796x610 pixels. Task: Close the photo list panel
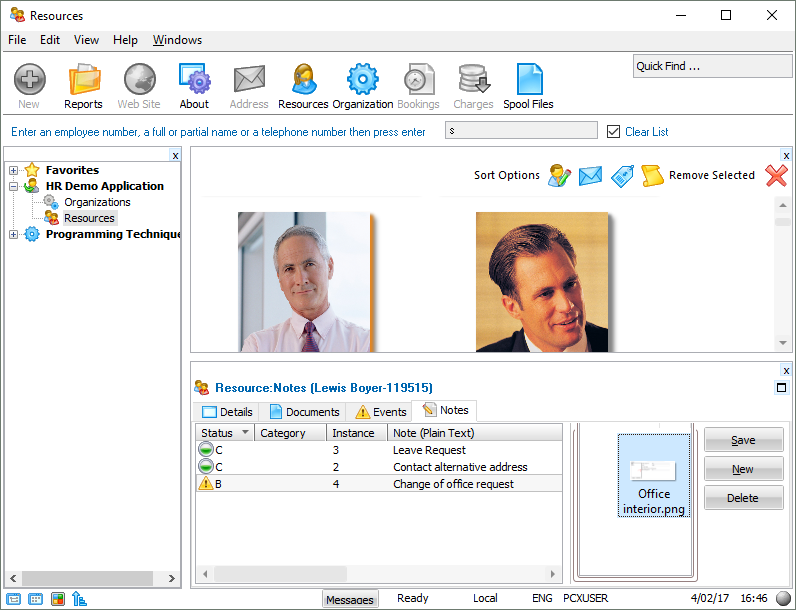point(786,156)
